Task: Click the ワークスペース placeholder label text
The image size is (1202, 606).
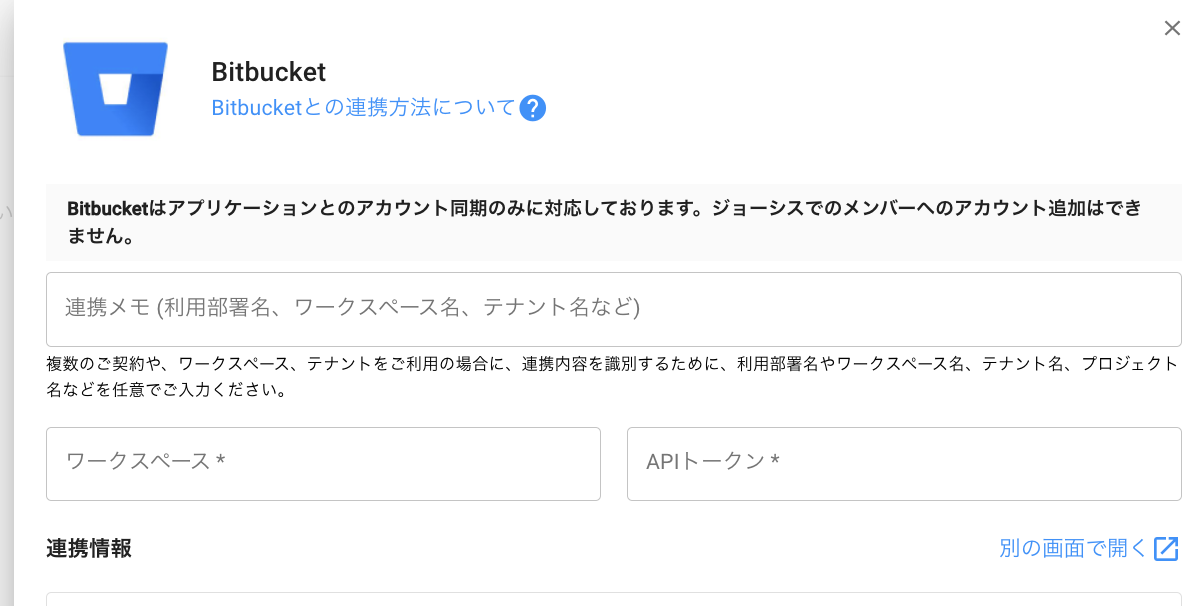Action: pos(145,461)
